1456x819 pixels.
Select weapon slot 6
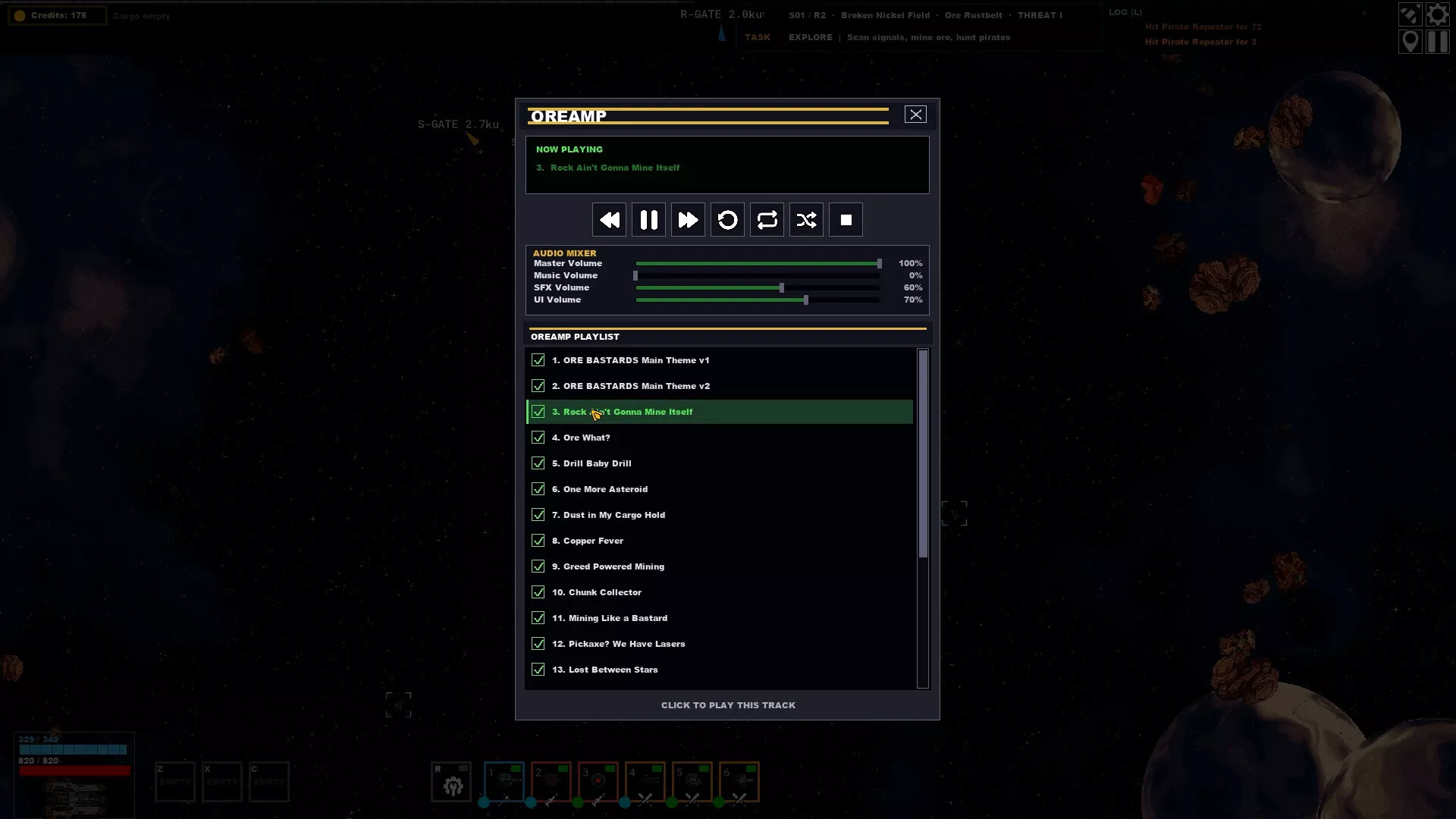click(739, 782)
